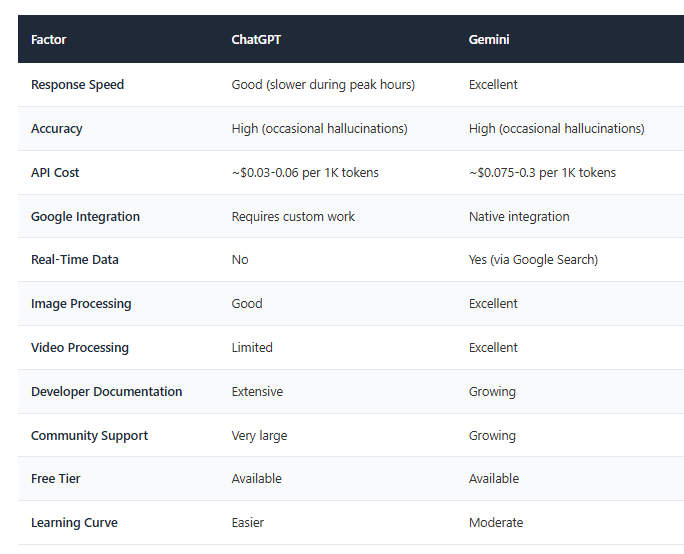This screenshot has height=554, width=684.
Task: Select the "Limited" Video Processing cell
Action: [252, 348]
